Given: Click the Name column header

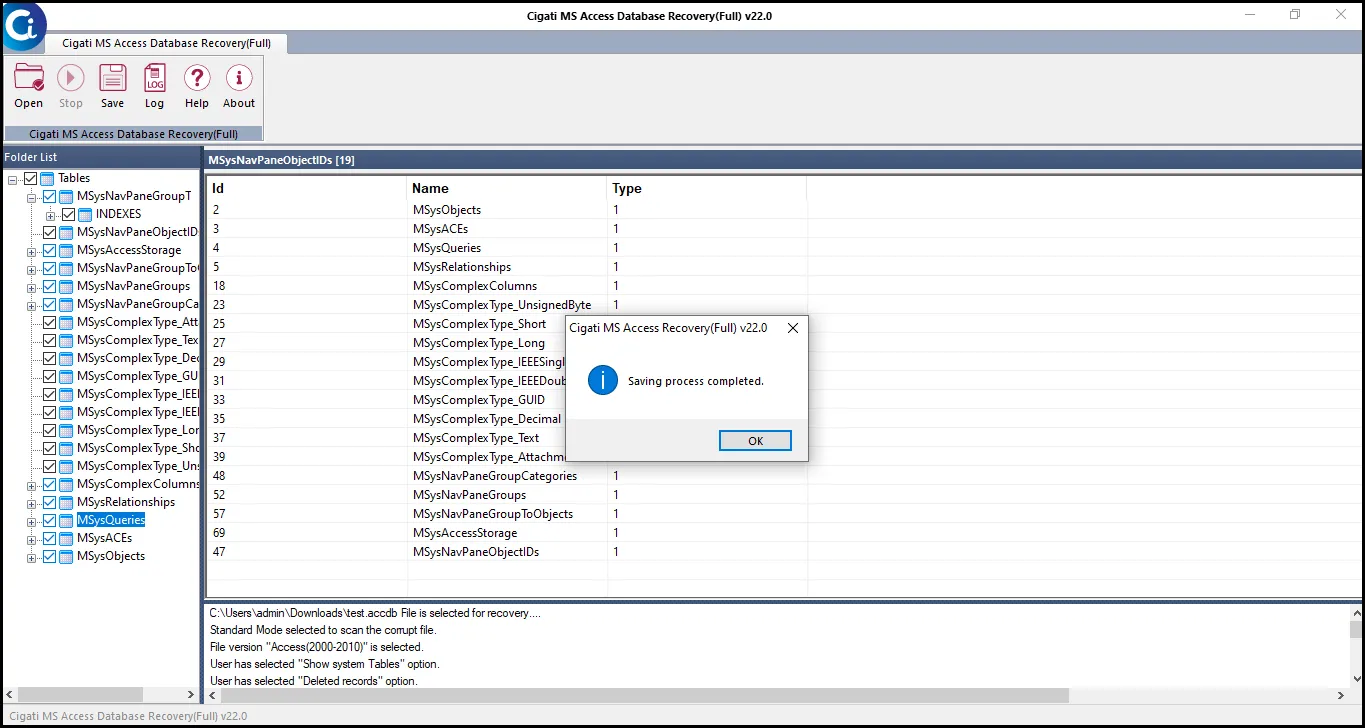Looking at the screenshot, I should [x=507, y=188].
